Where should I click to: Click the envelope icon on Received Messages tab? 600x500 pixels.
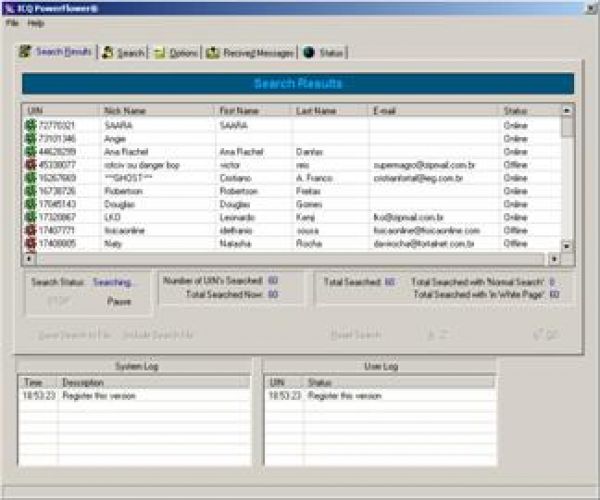[214, 53]
